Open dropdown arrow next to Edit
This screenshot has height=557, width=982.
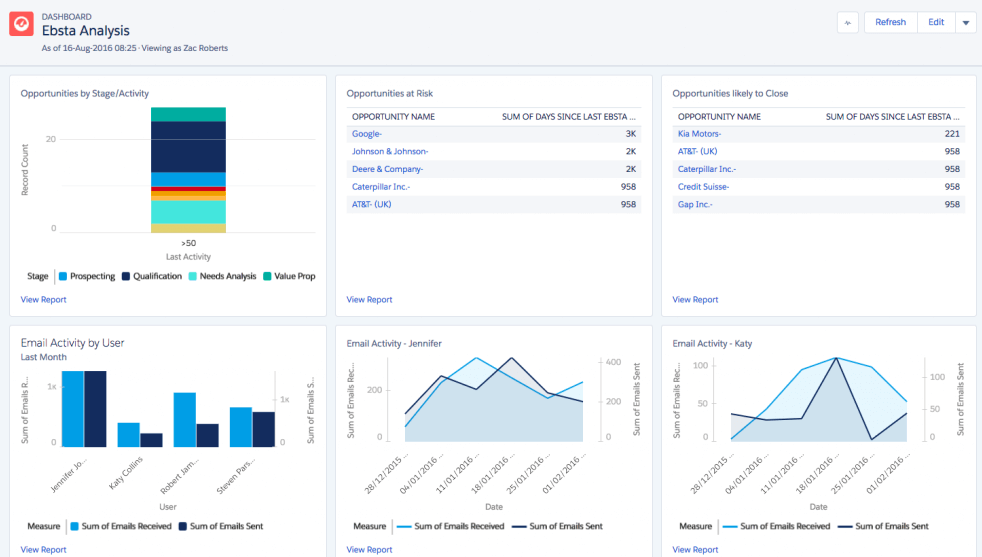pyautogui.click(x=965, y=22)
